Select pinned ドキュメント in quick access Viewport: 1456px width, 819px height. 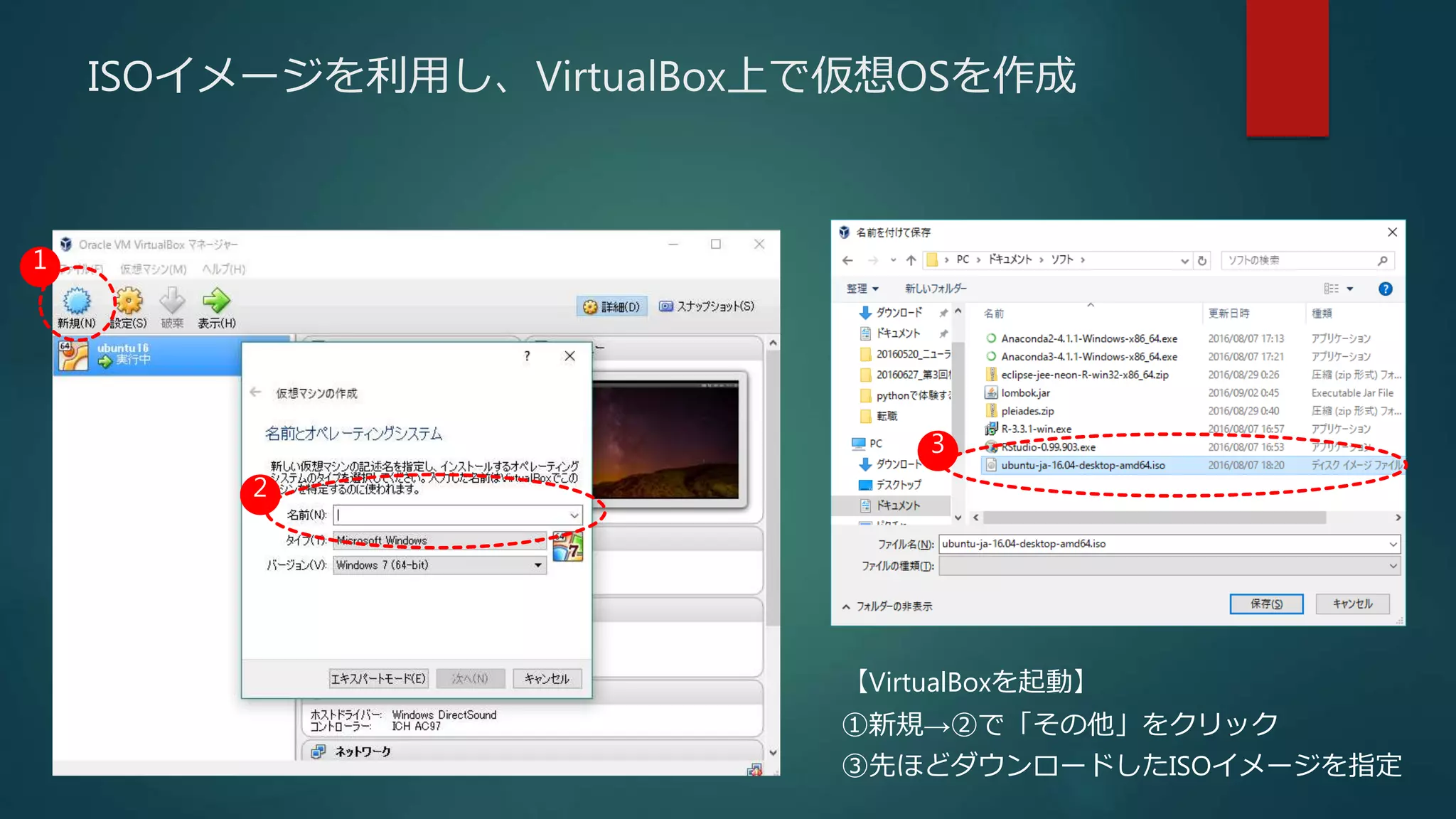point(896,333)
